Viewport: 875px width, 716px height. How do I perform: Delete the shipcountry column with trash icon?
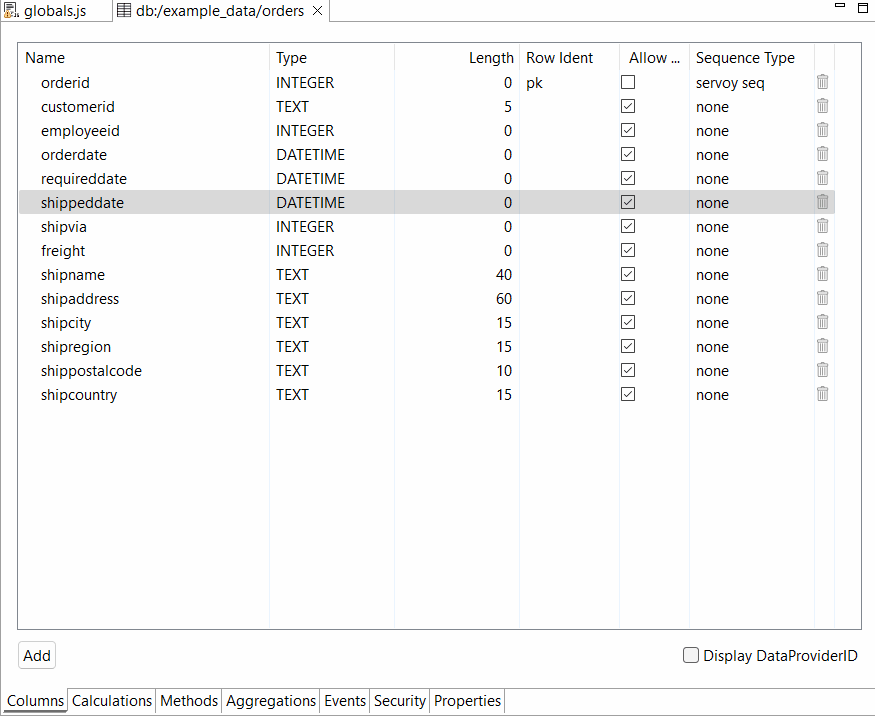[x=822, y=394]
